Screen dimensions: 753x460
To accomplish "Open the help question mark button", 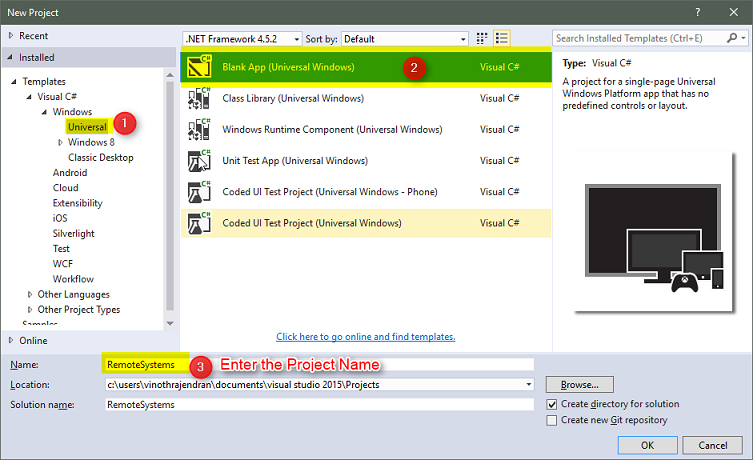I will coord(697,12).
